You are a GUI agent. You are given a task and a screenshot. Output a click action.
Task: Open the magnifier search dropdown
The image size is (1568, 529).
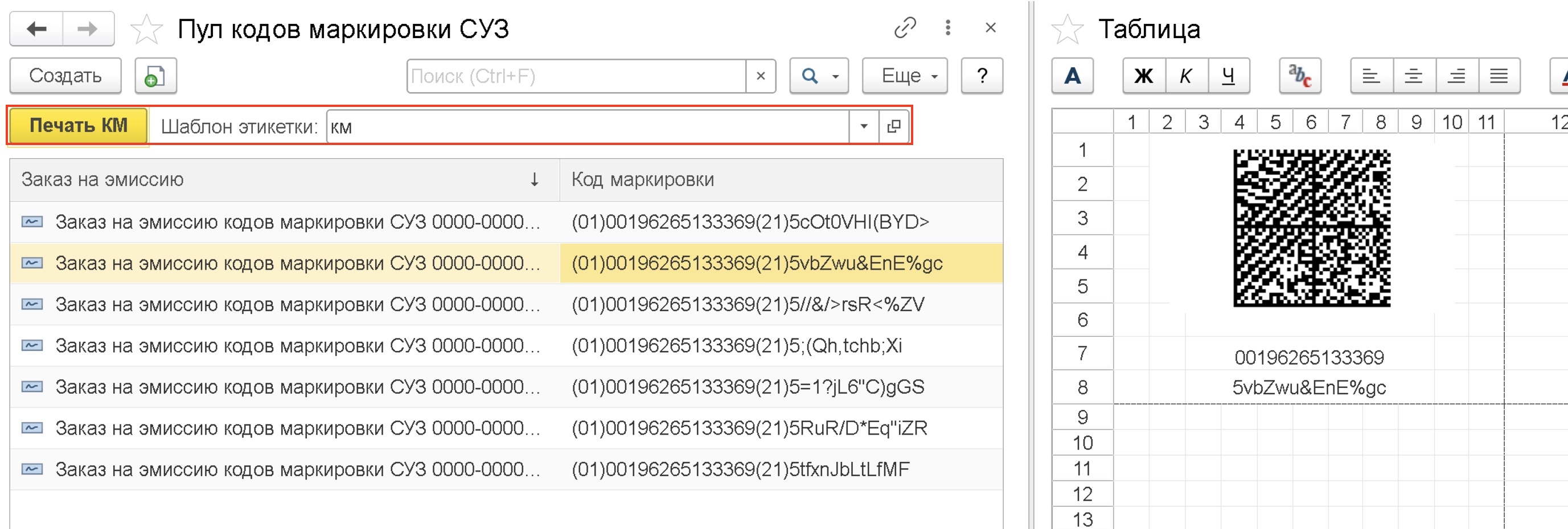click(x=819, y=76)
